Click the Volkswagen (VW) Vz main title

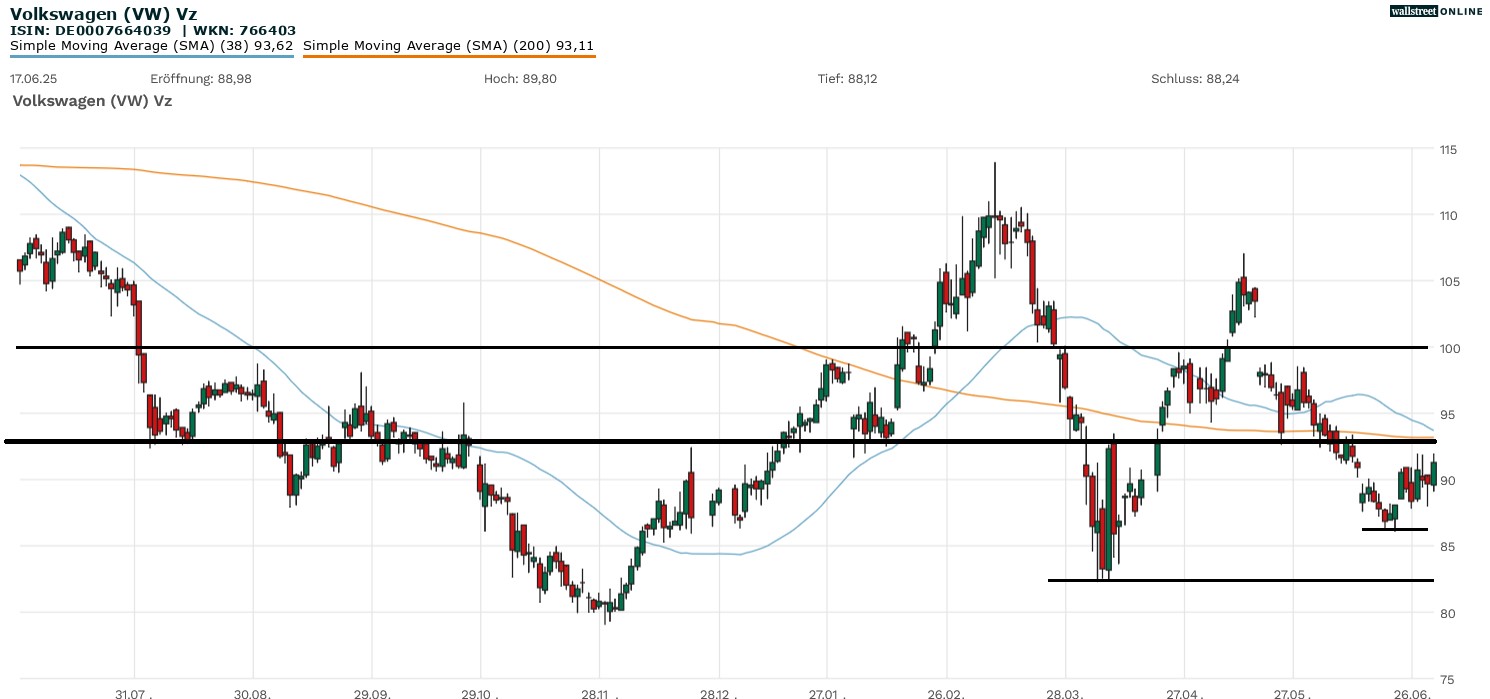[x=103, y=14]
